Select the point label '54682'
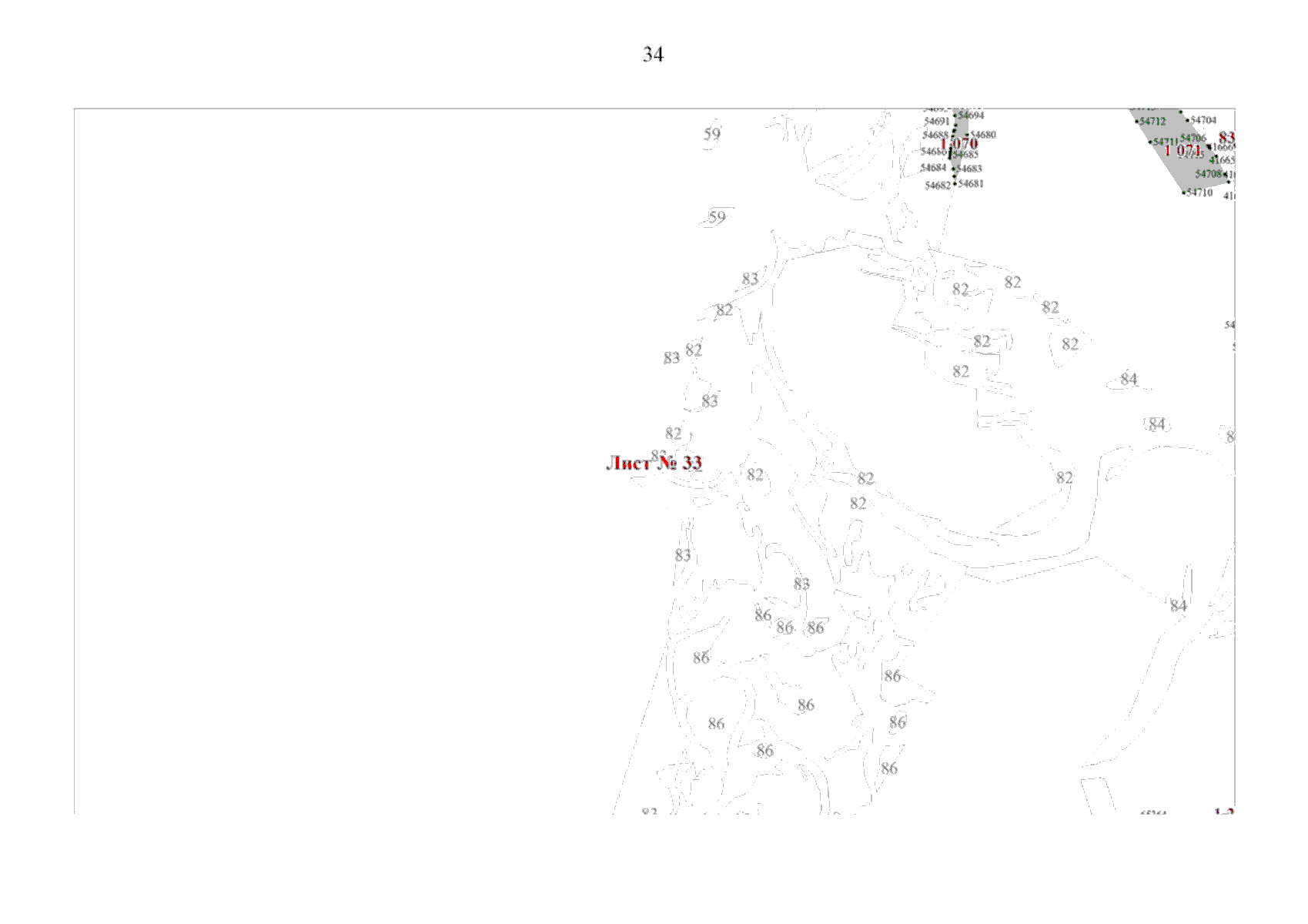 coord(938,186)
